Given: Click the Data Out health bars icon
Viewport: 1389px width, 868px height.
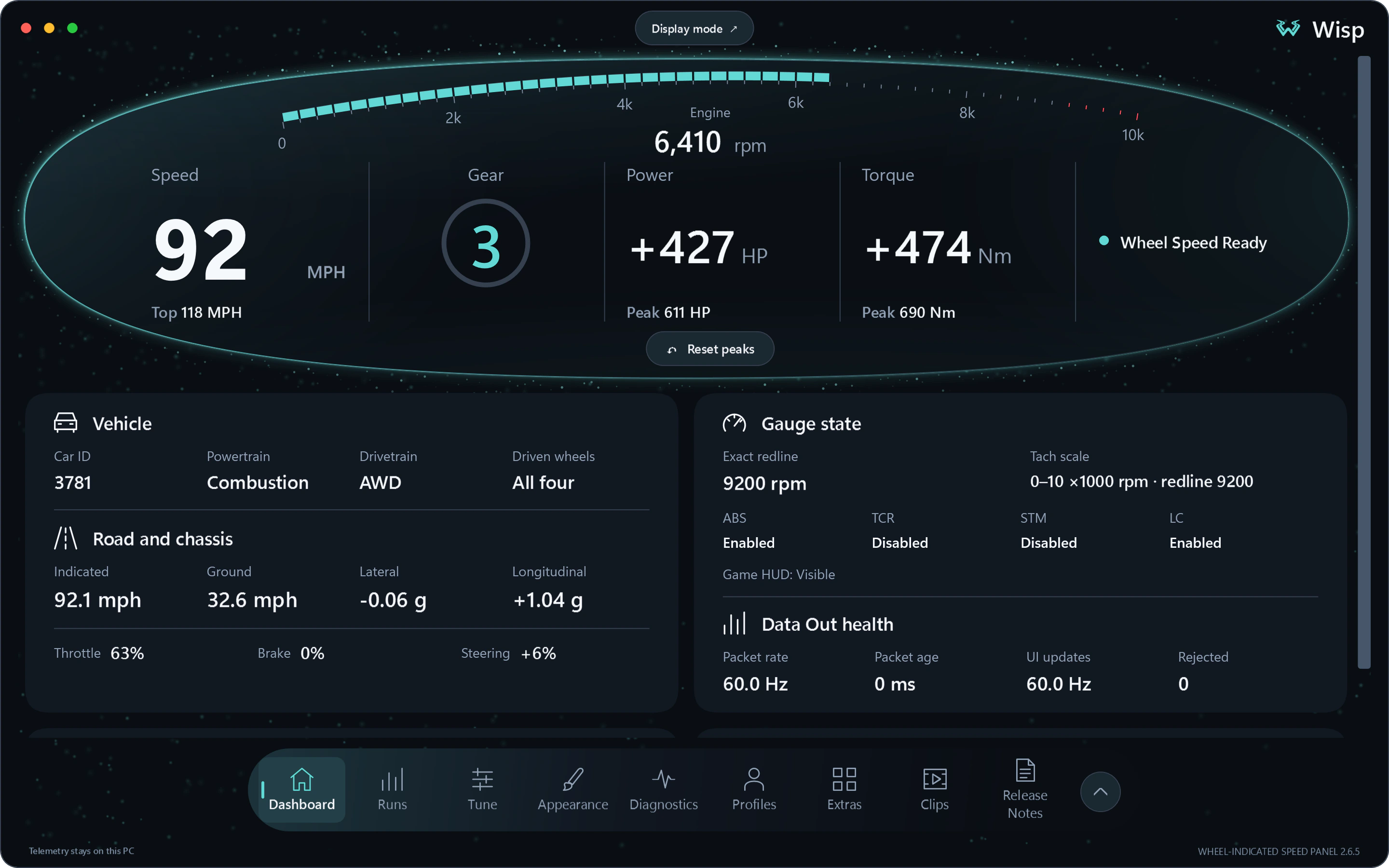Looking at the screenshot, I should [734, 624].
